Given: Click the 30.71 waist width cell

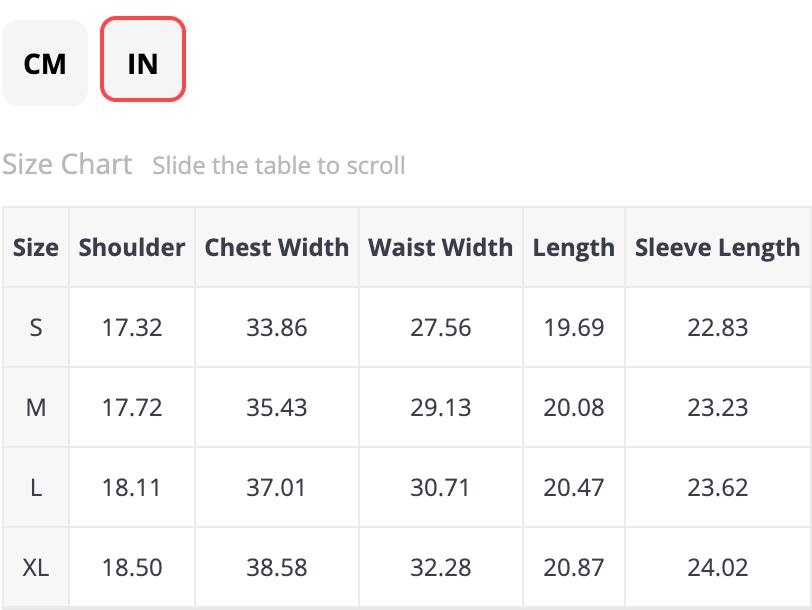Looking at the screenshot, I should [440, 487].
